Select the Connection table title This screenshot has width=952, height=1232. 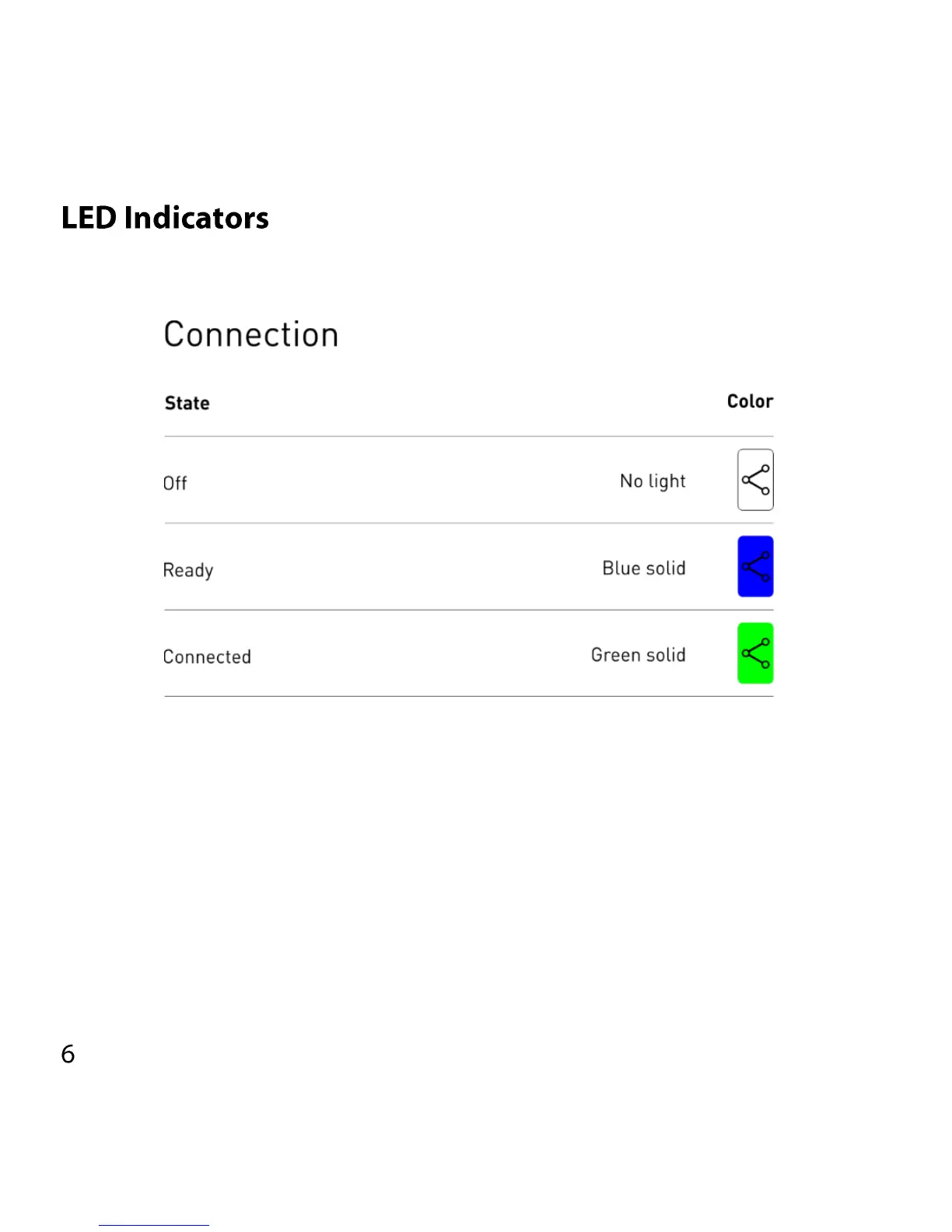[x=251, y=335]
